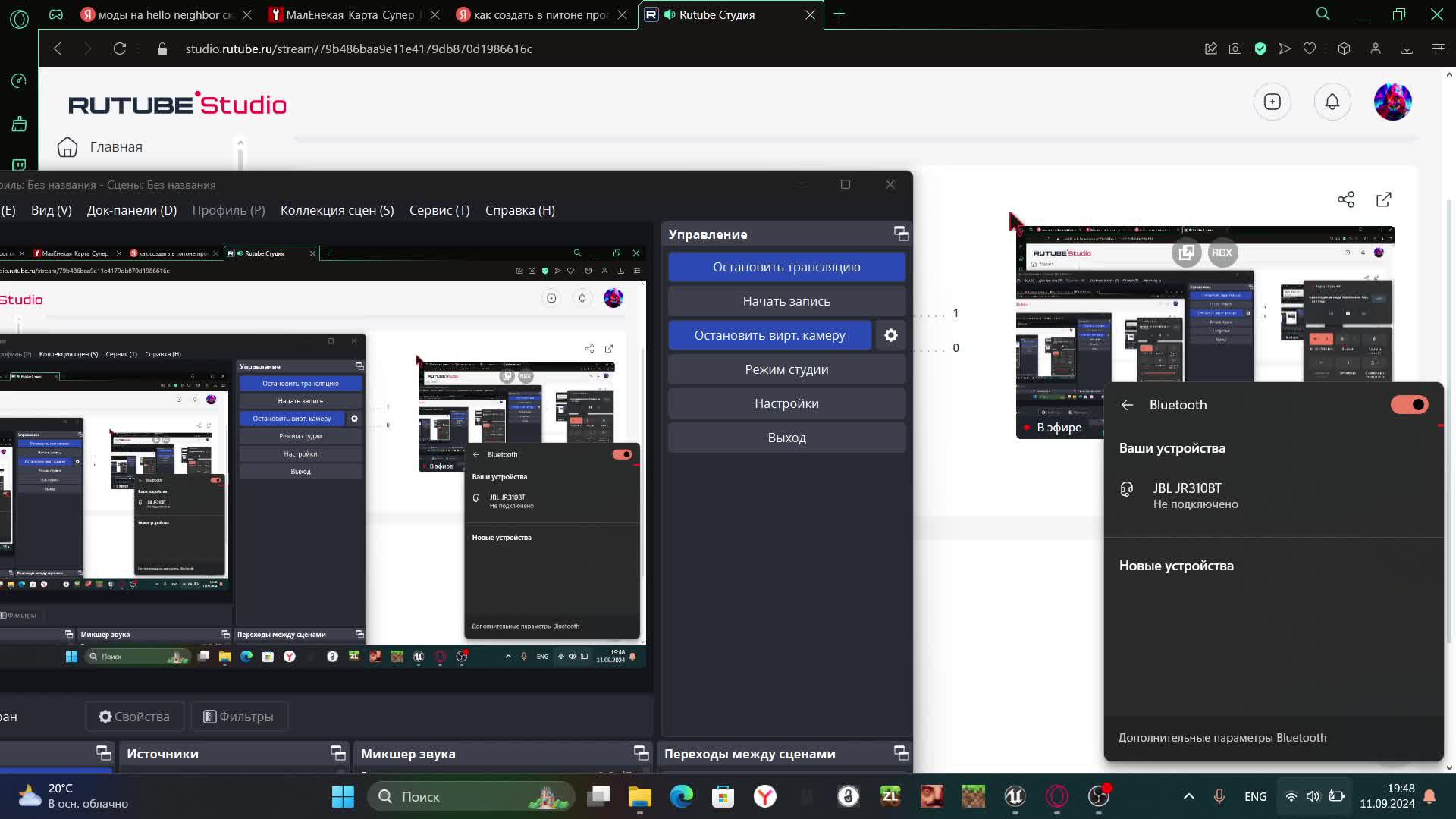Undock the Источники panel icon
This screenshot has height=819, width=1456.
pyautogui.click(x=337, y=753)
